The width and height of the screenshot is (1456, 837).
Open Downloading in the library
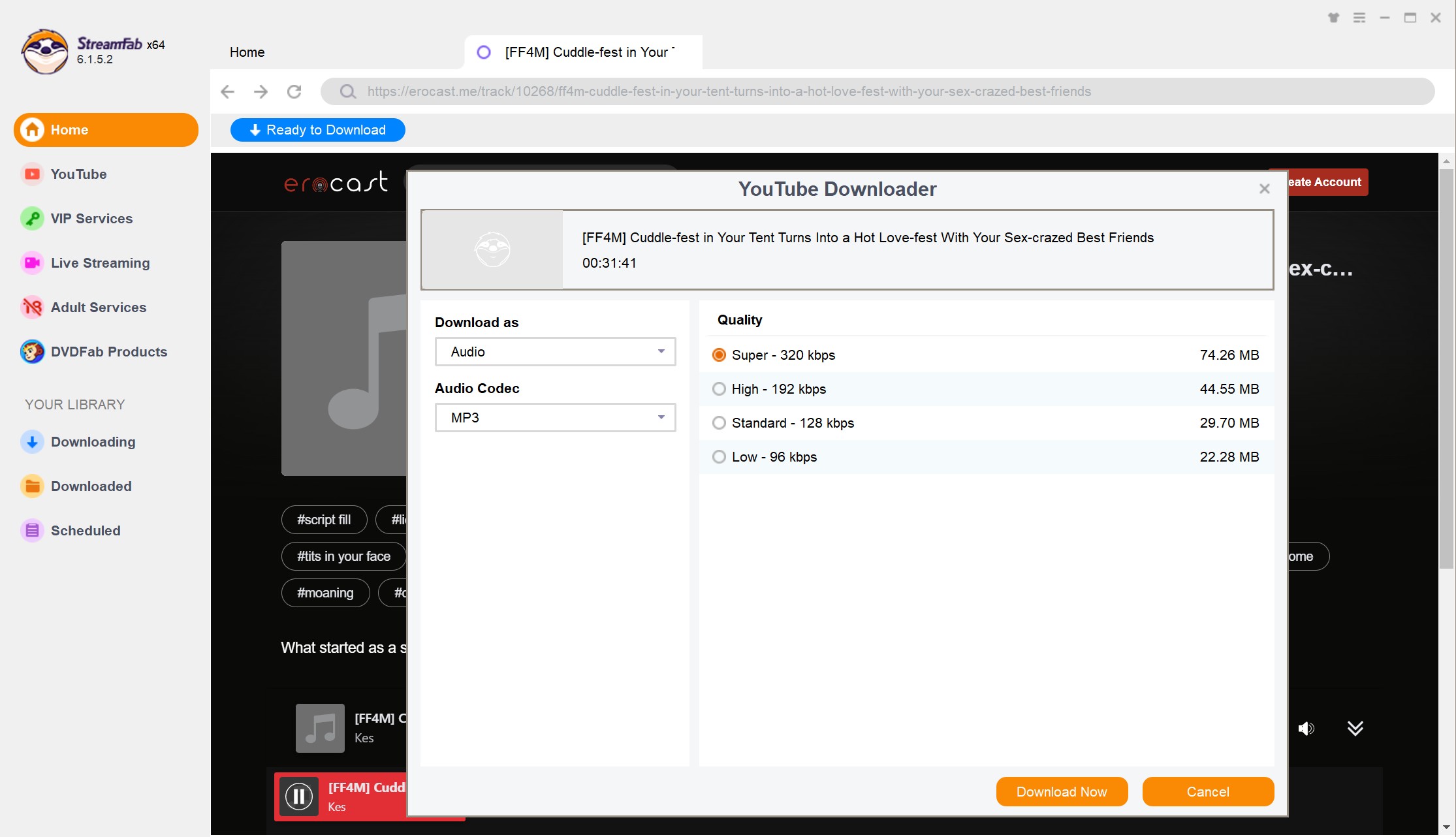[x=93, y=442]
